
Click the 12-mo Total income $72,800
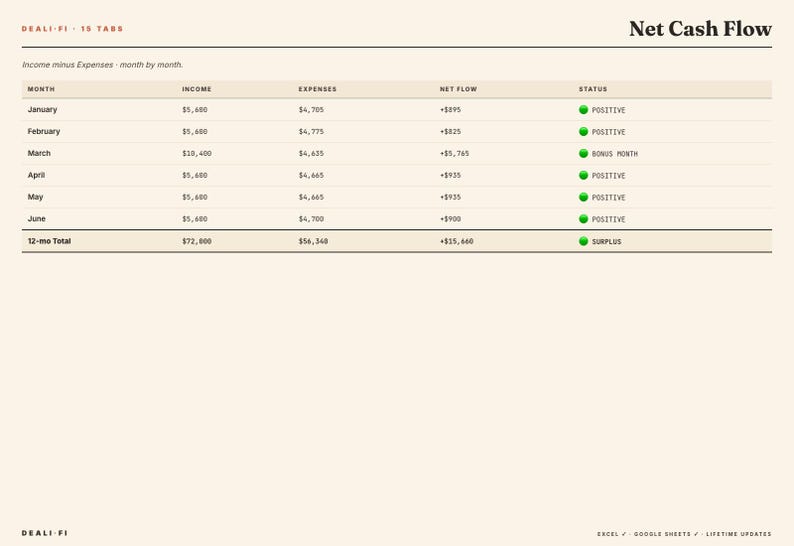click(196, 241)
